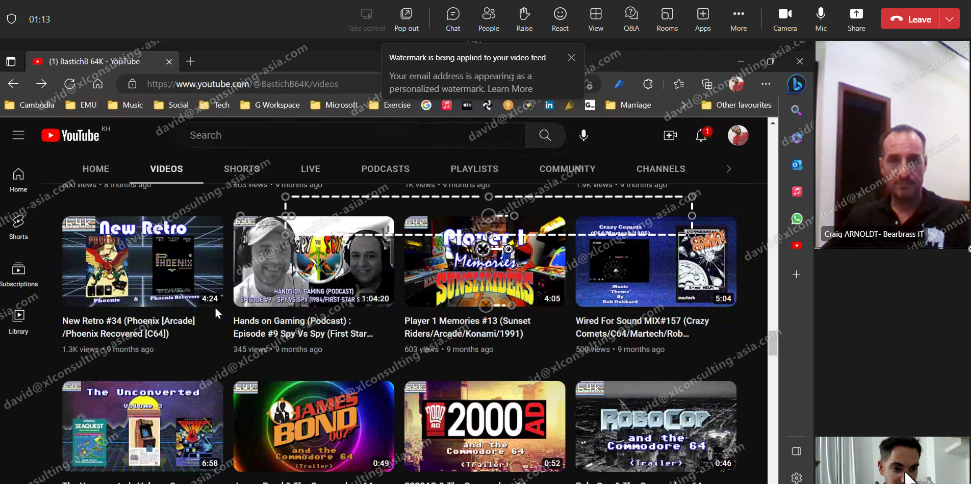Open the Teams Apps menu
The height and width of the screenshot is (484, 971).
(x=703, y=19)
